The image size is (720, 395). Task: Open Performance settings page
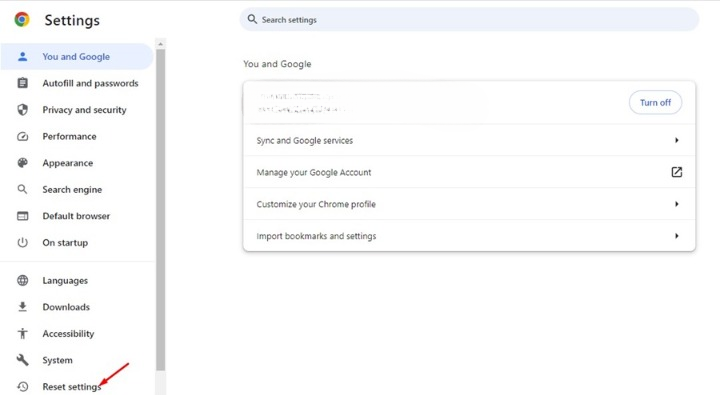tap(77, 136)
